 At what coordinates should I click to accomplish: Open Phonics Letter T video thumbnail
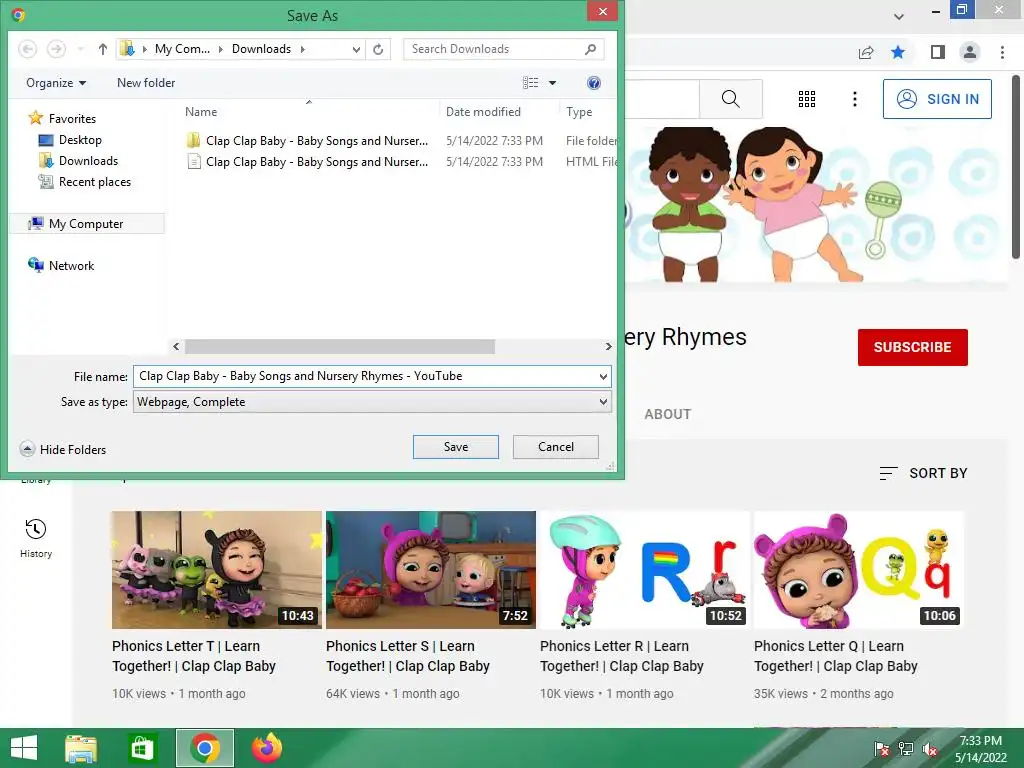(x=217, y=570)
